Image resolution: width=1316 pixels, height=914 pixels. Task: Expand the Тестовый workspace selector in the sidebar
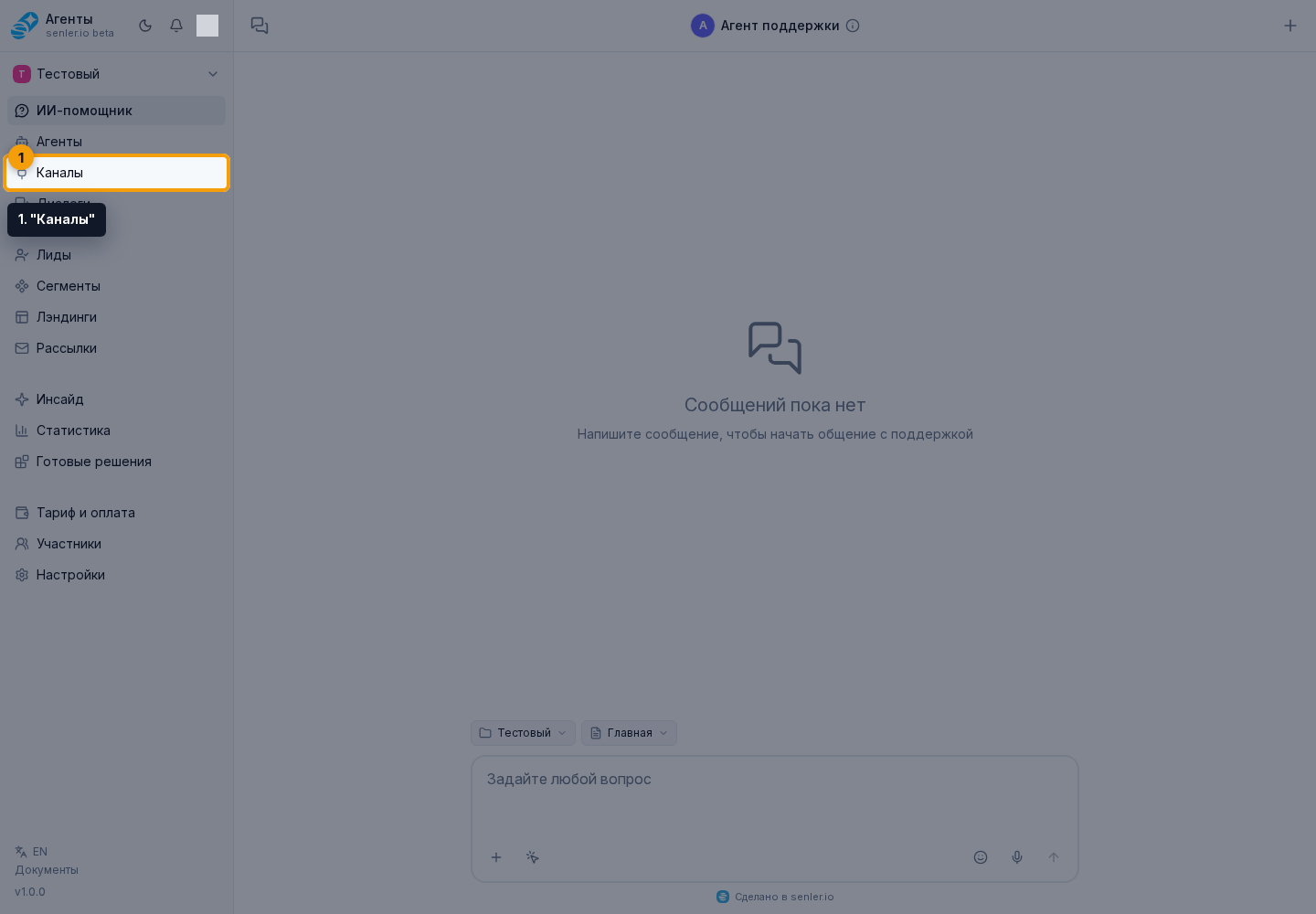tap(116, 74)
